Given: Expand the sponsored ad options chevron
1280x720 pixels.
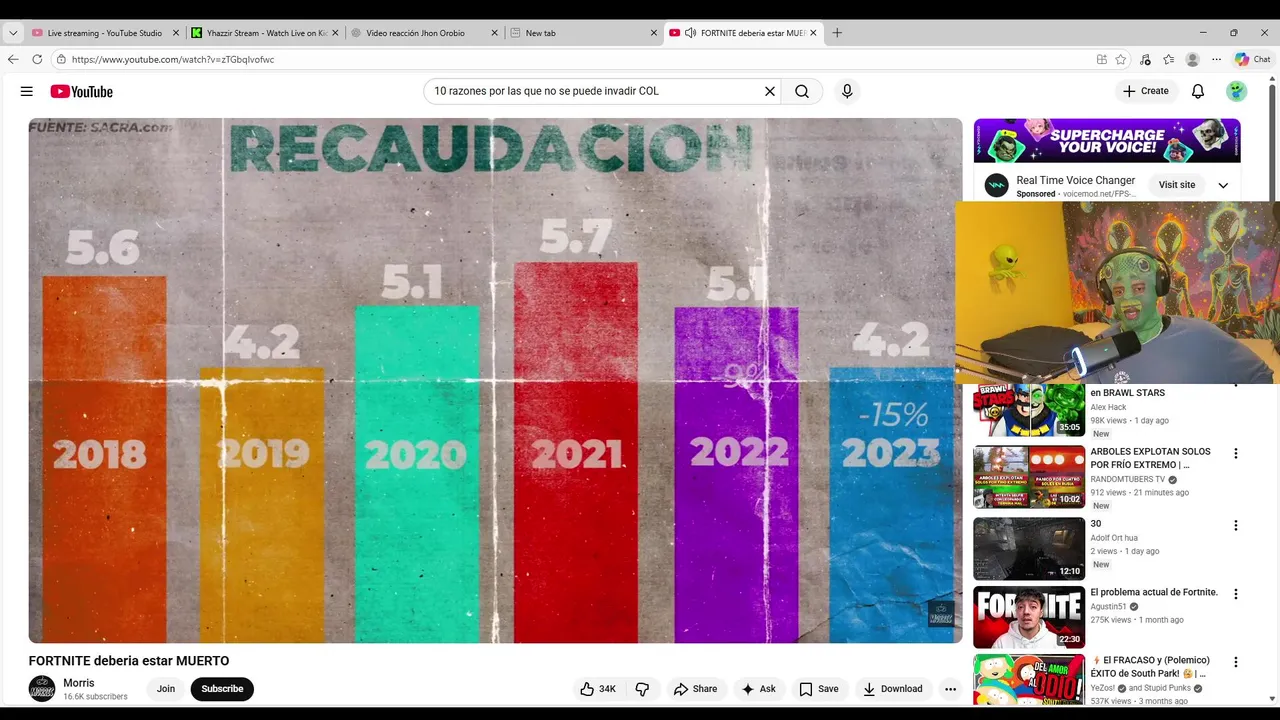Looking at the screenshot, I should coord(1223,185).
